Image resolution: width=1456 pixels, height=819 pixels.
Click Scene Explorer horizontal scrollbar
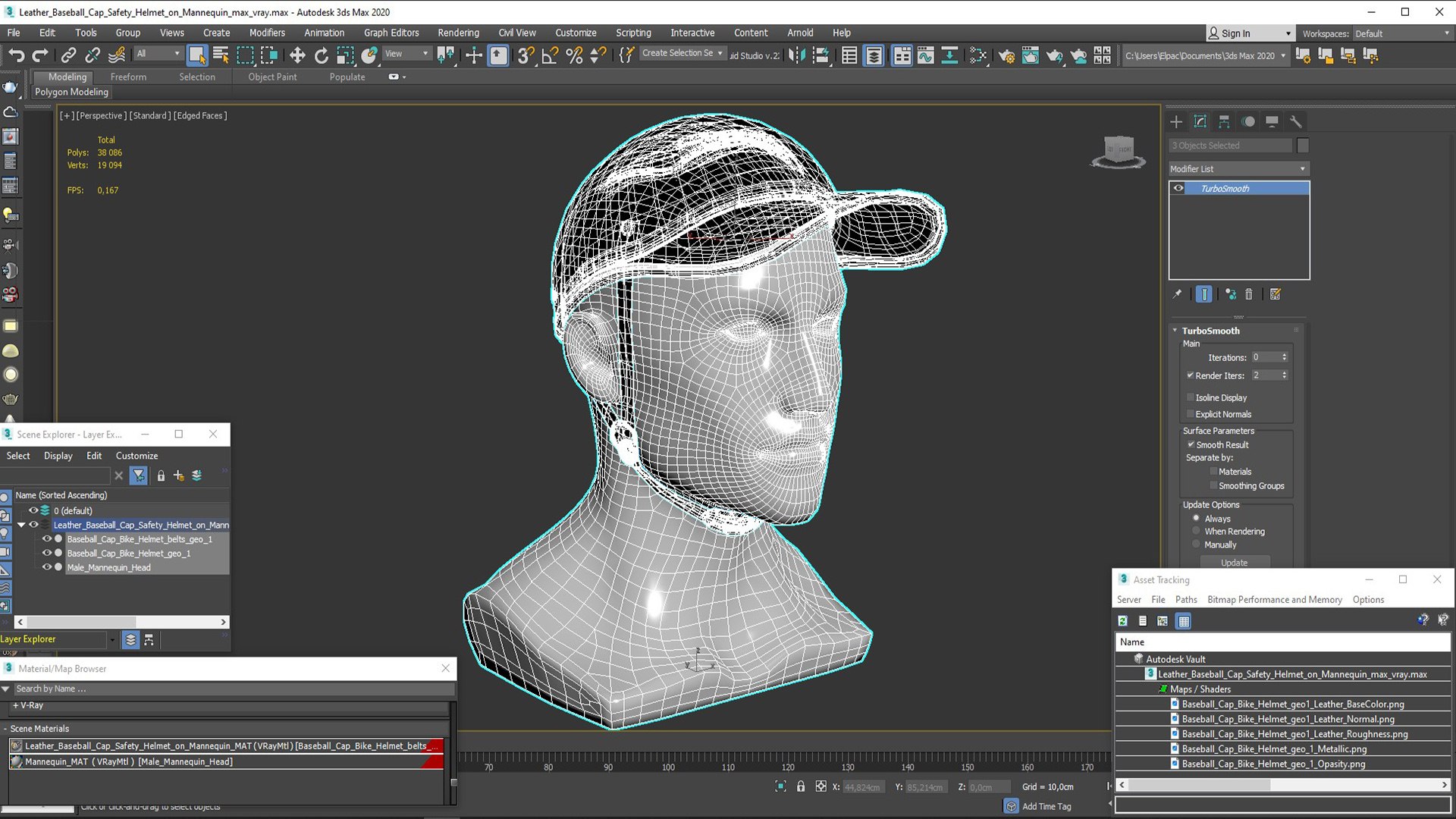(121, 622)
